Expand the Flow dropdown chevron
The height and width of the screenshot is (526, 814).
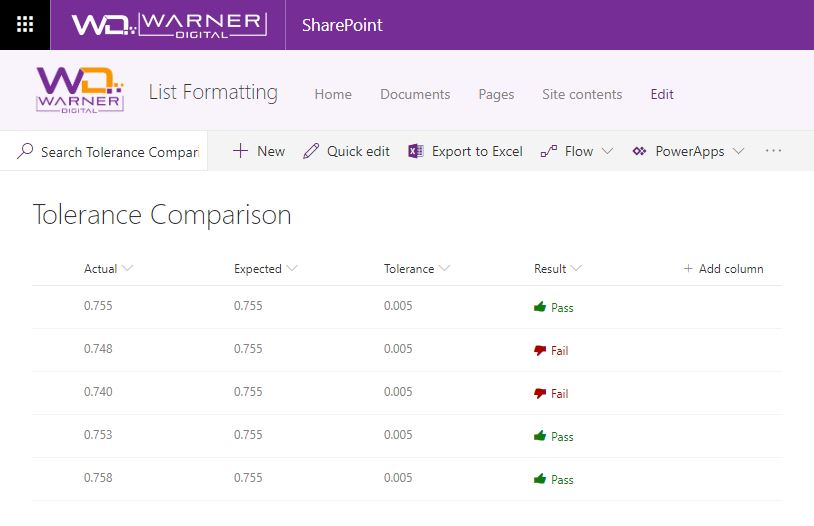[607, 151]
